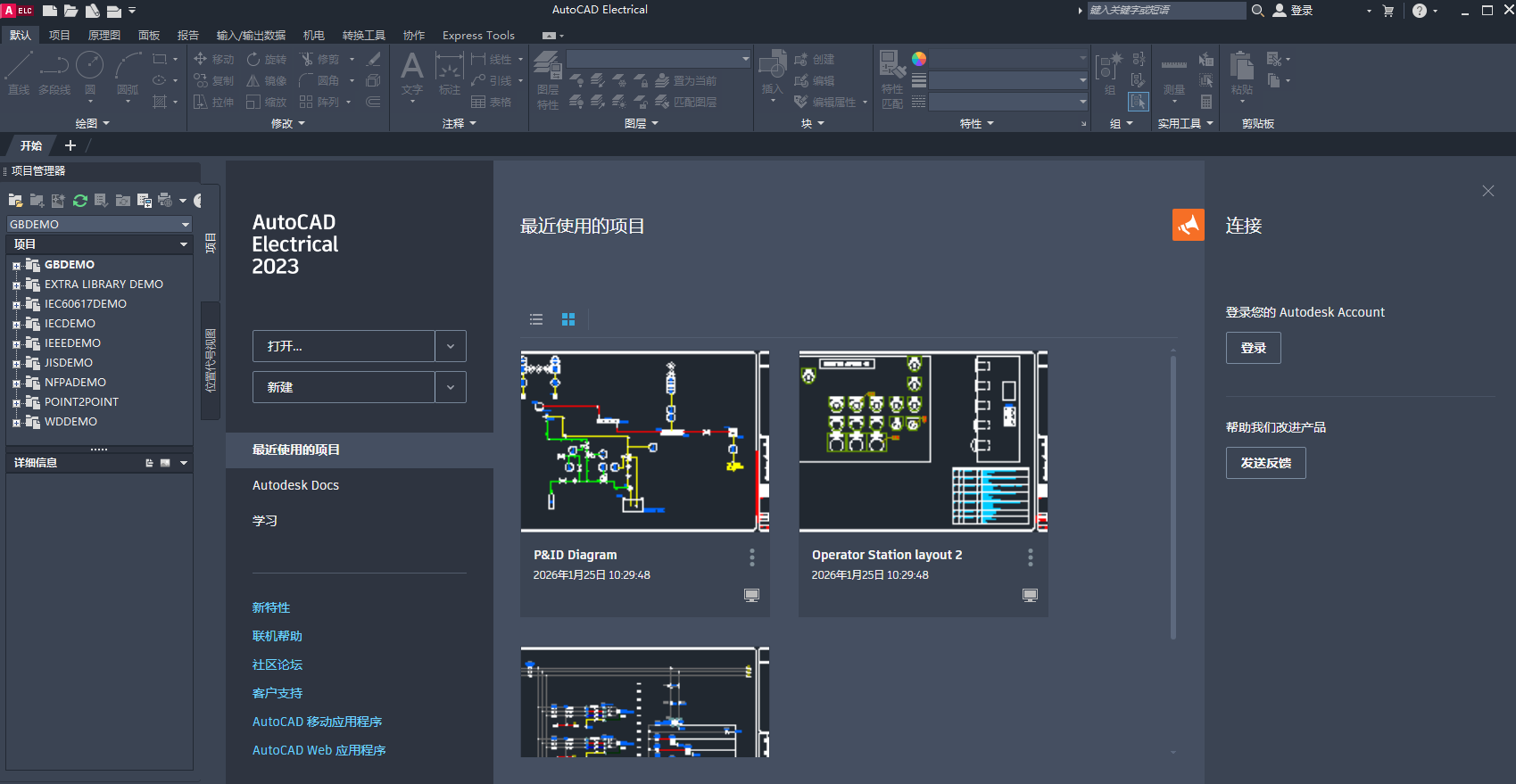The height and width of the screenshot is (784, 1516).
Task: Open the GBDEMO project selector dropdown
Action: point(186,225)
